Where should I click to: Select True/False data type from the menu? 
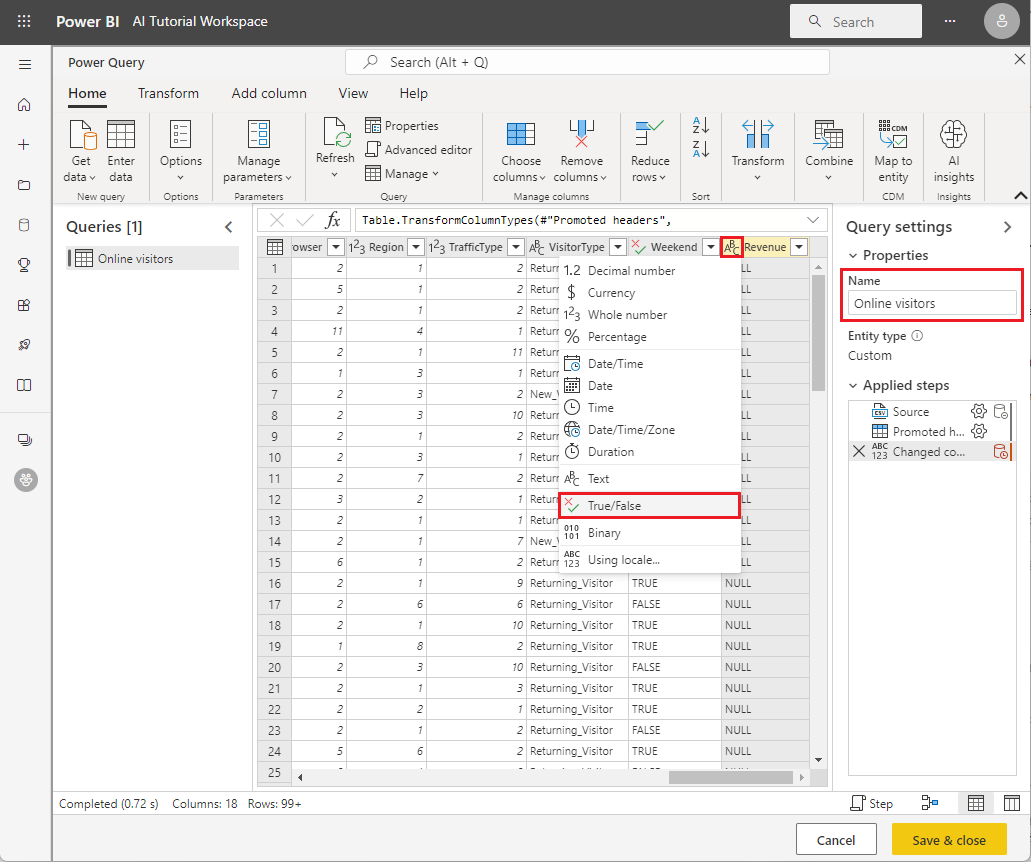point(649,506)
